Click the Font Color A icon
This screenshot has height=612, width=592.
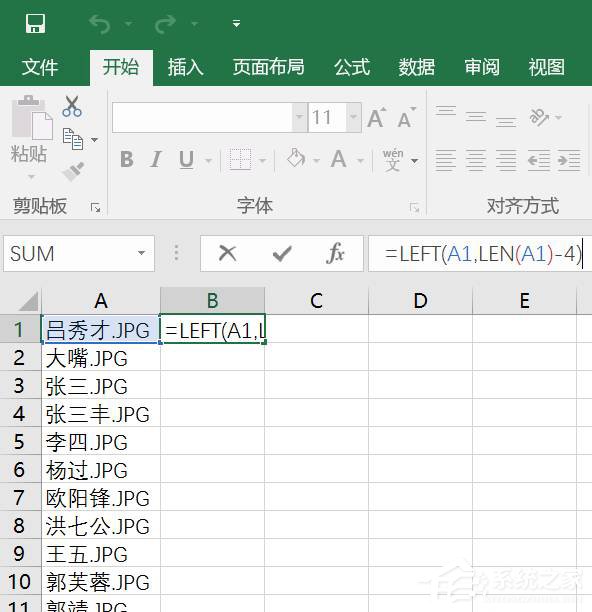click(x=339, y=159)
